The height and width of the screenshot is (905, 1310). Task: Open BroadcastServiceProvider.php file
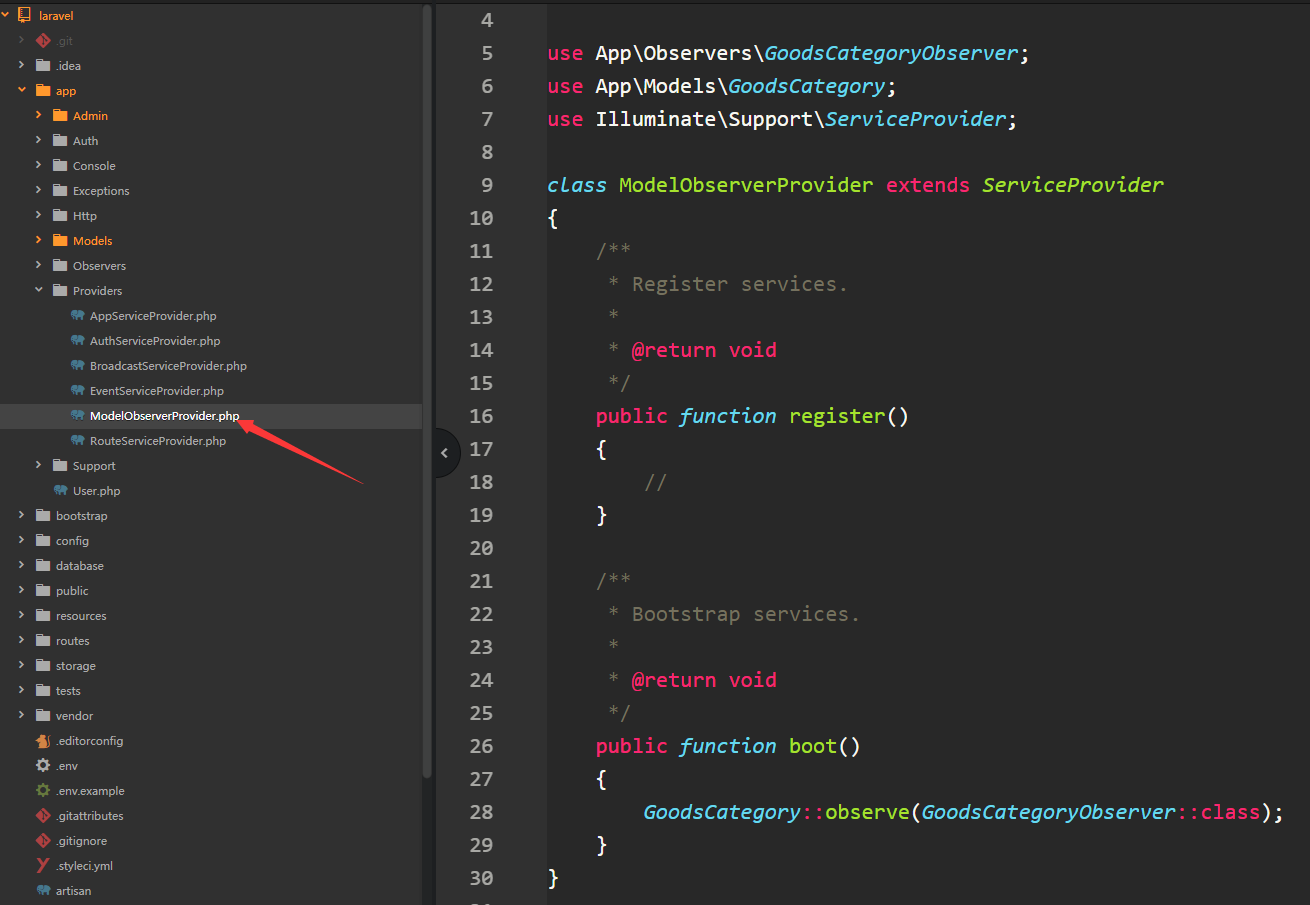point(168,366)
